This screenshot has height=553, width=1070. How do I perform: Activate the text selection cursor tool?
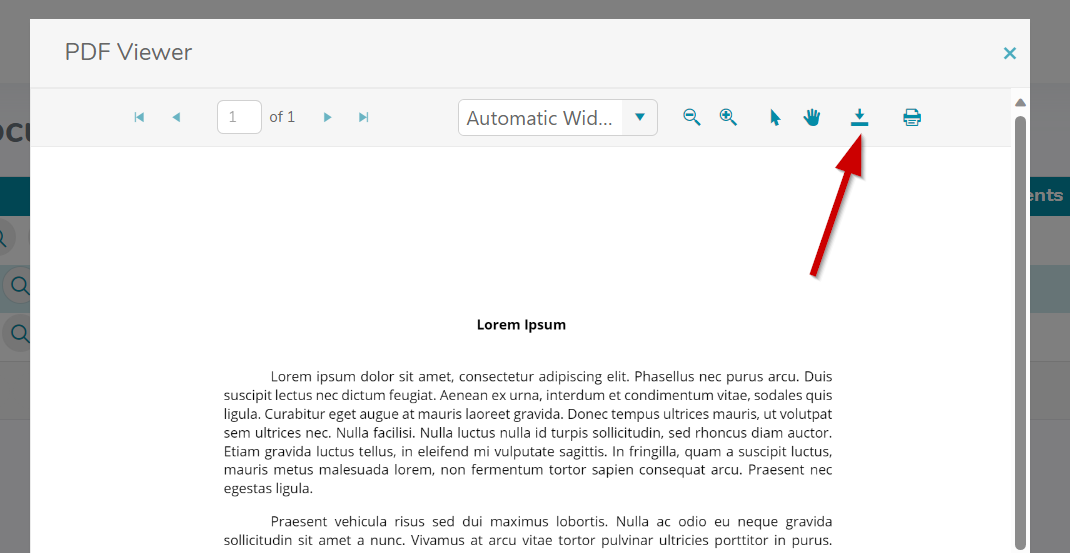pyautogui.click(x=775, y=118)
